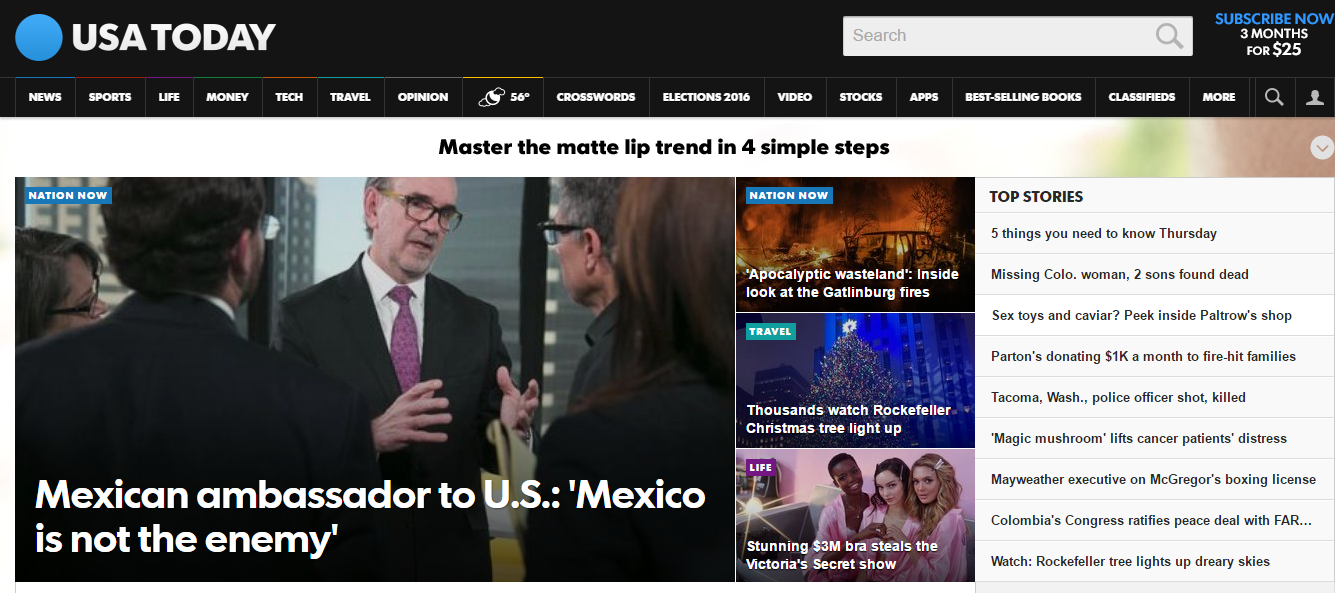Screen dimensions: 1335x593
Task: Go to BEST-SELLING BOOKS
Action: point(1023,97)
